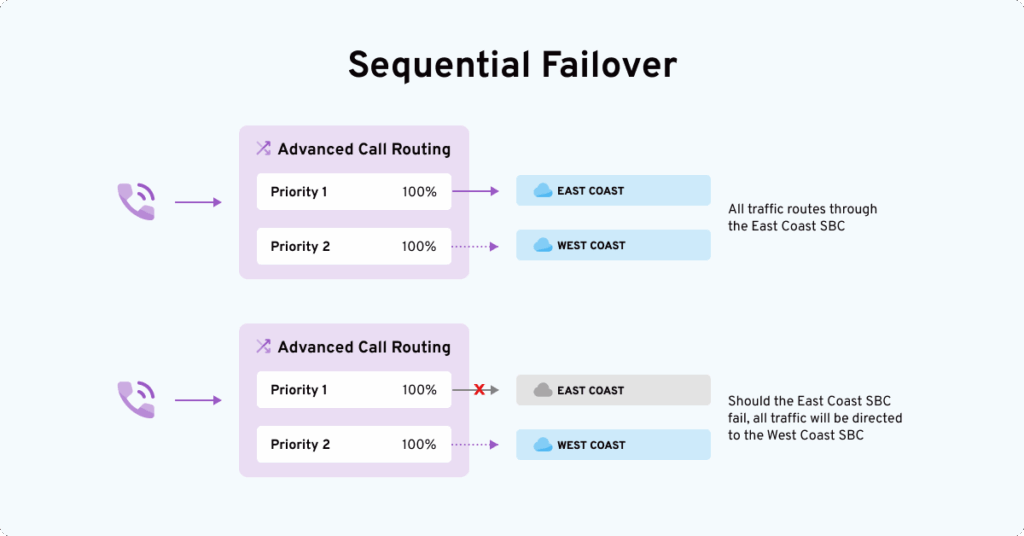This screenshot has height=536, width=1024.
Task: Click the dotted arrow pointing to bottom West Coast
Action: [x=476, y=444]
